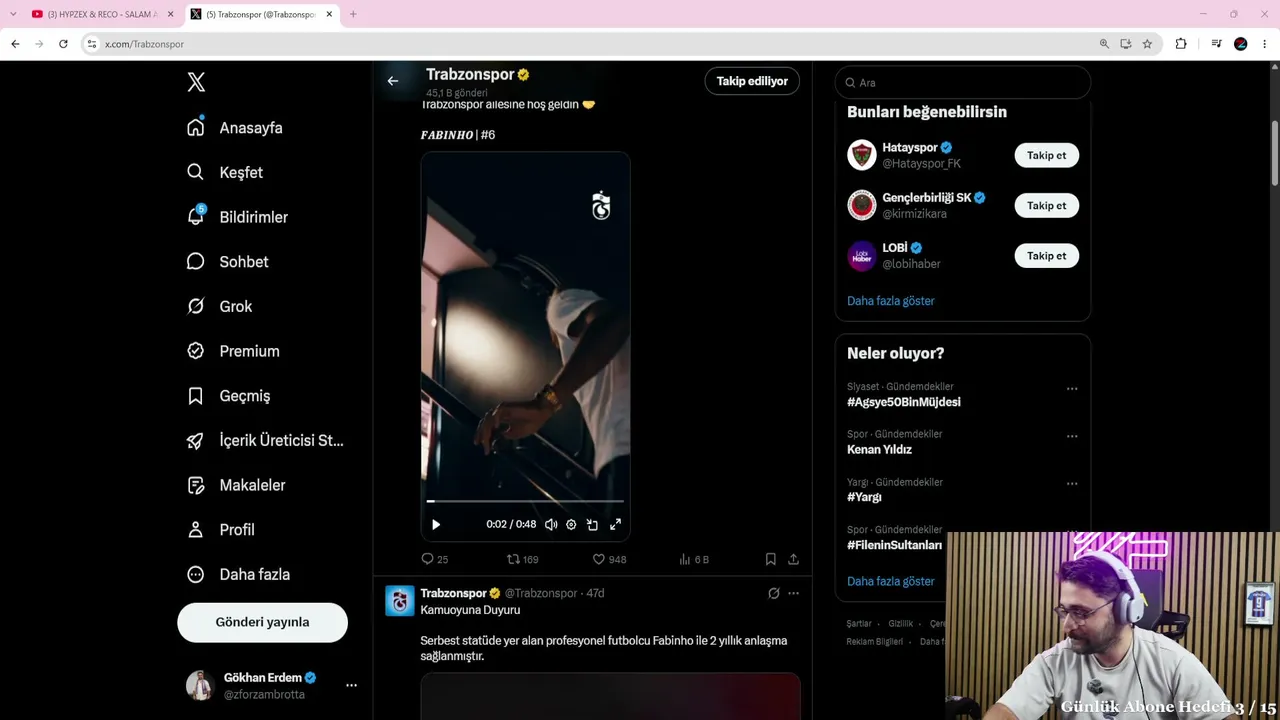Open İçerik Üreticisi studio
Image resolution: width=1280 pixels, height=720 pixels.
[265, 440]
